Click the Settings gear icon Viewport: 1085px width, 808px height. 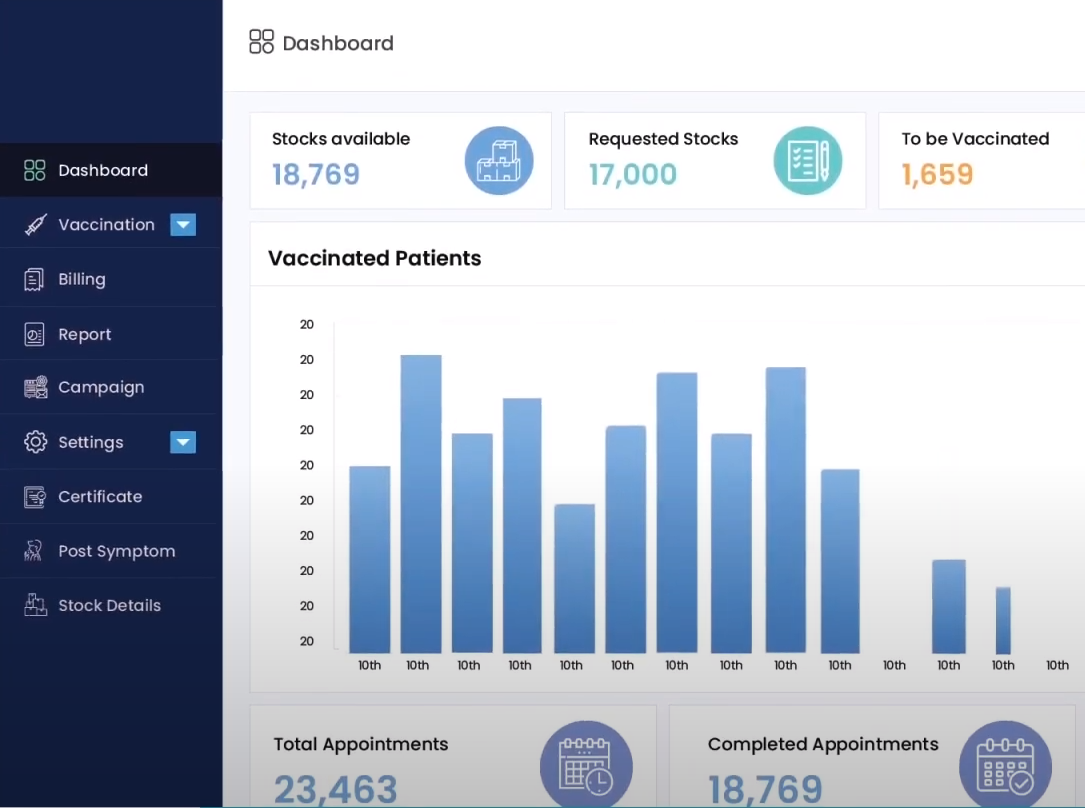(36, 442)
